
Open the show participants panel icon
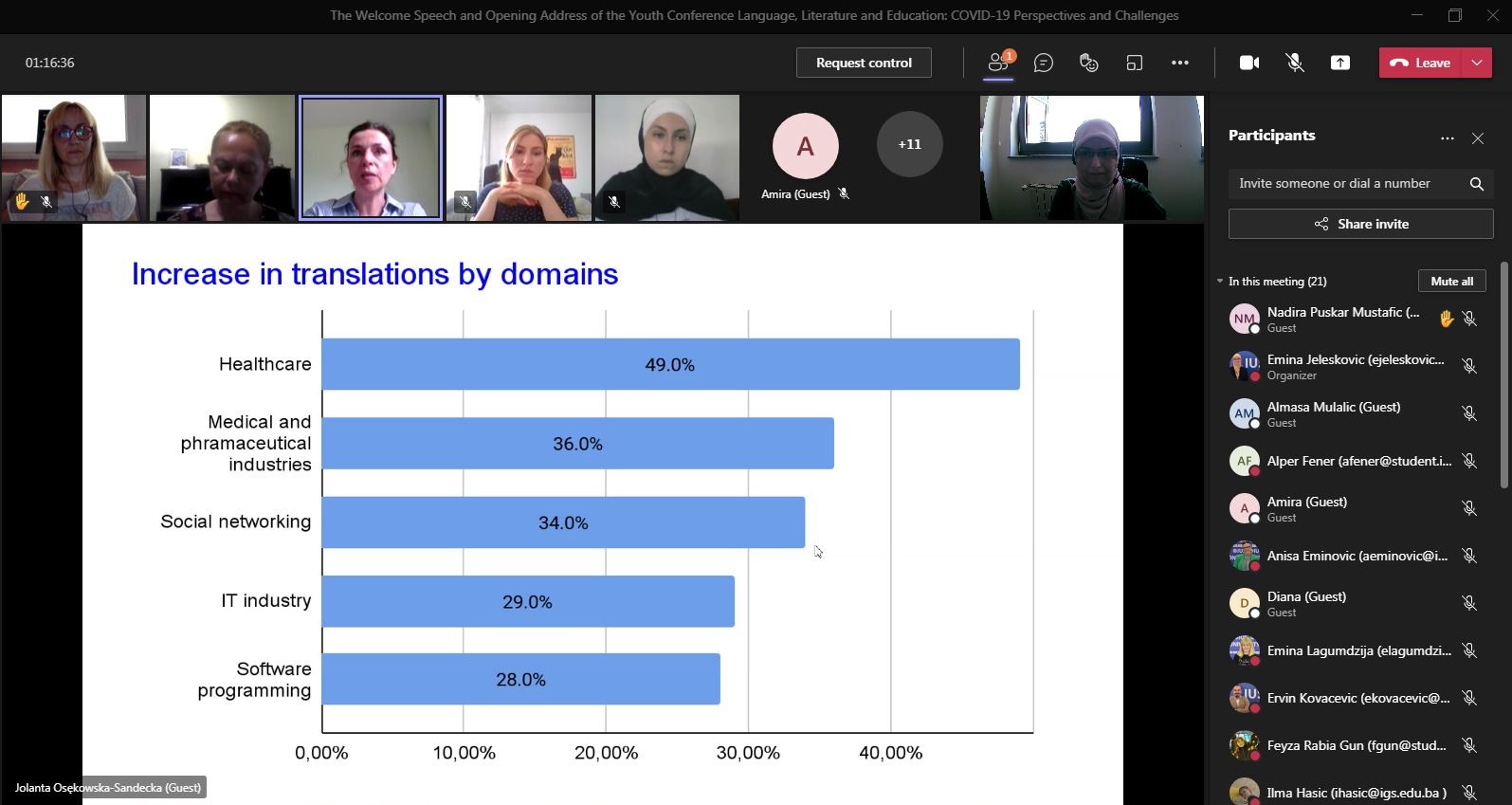998,63
